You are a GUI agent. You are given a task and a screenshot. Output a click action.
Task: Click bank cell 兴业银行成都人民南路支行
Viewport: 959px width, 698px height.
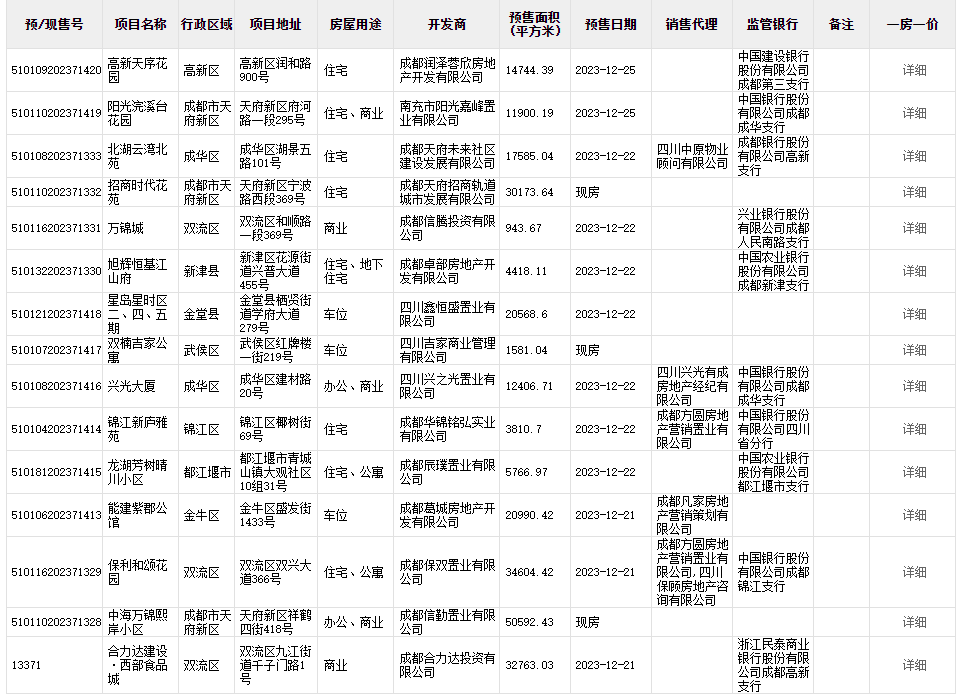(773, 228)
